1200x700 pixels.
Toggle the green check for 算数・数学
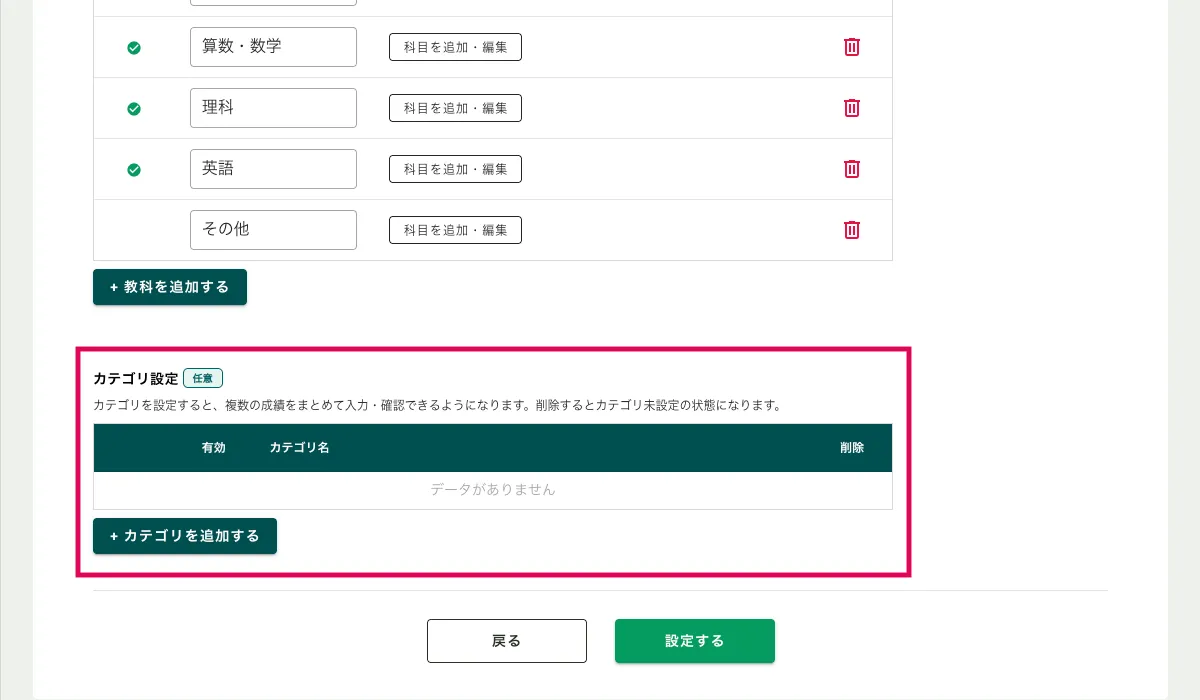[x=134, y=47]
